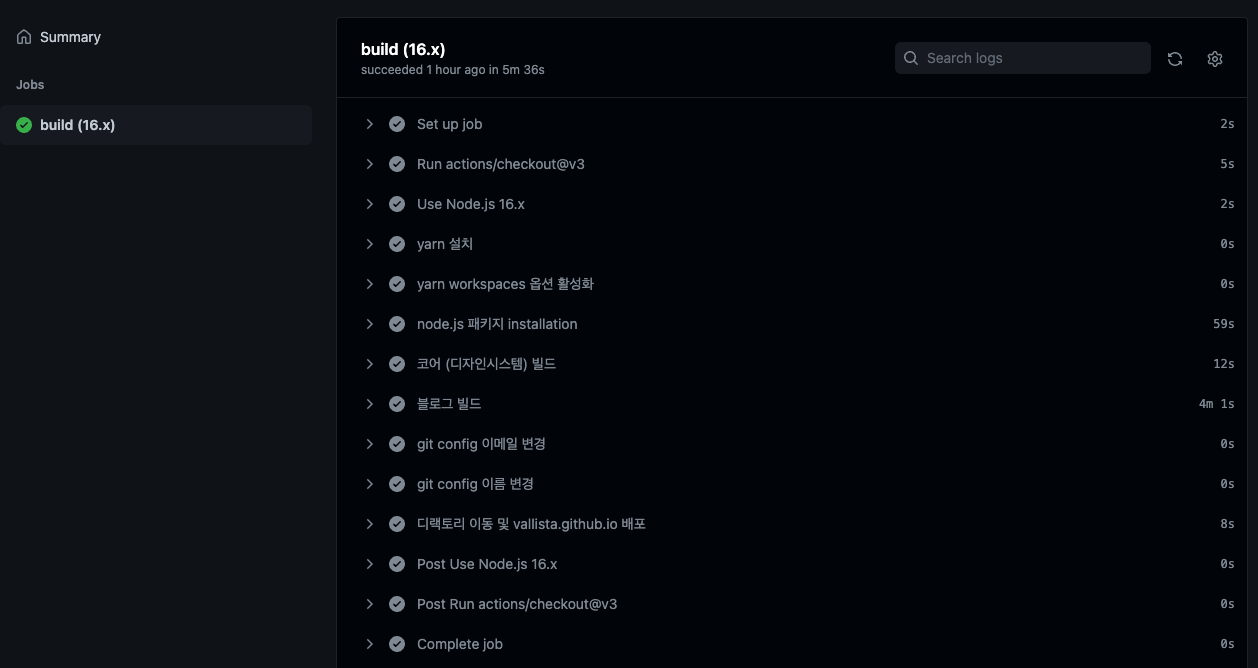1258x668 pixels.
Task: Click the Post Run actions/checkout@v3 step label
Action: tap(516, 604)
